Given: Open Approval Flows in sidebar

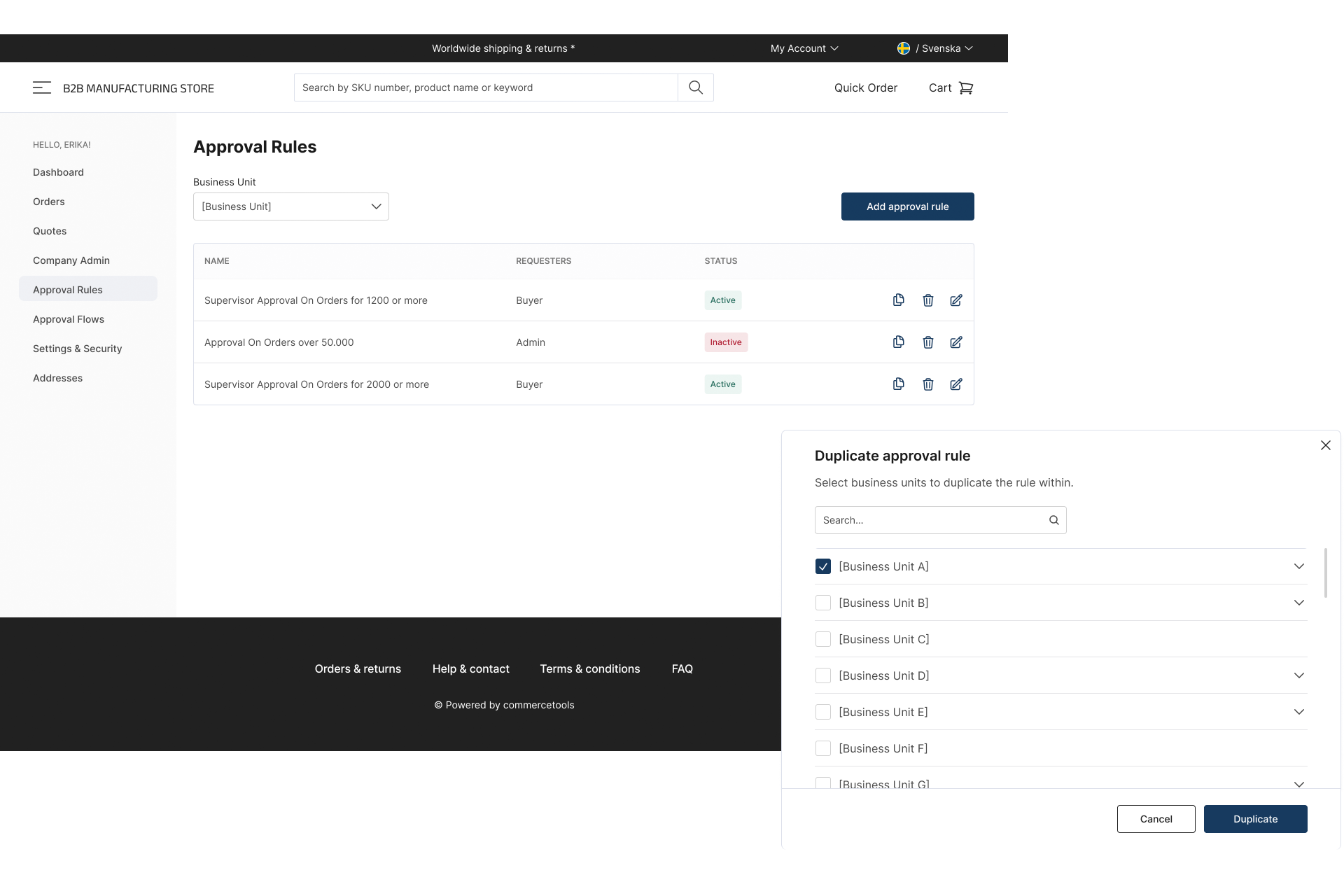Looking at the screenshot, I should (x=69, y=319).
